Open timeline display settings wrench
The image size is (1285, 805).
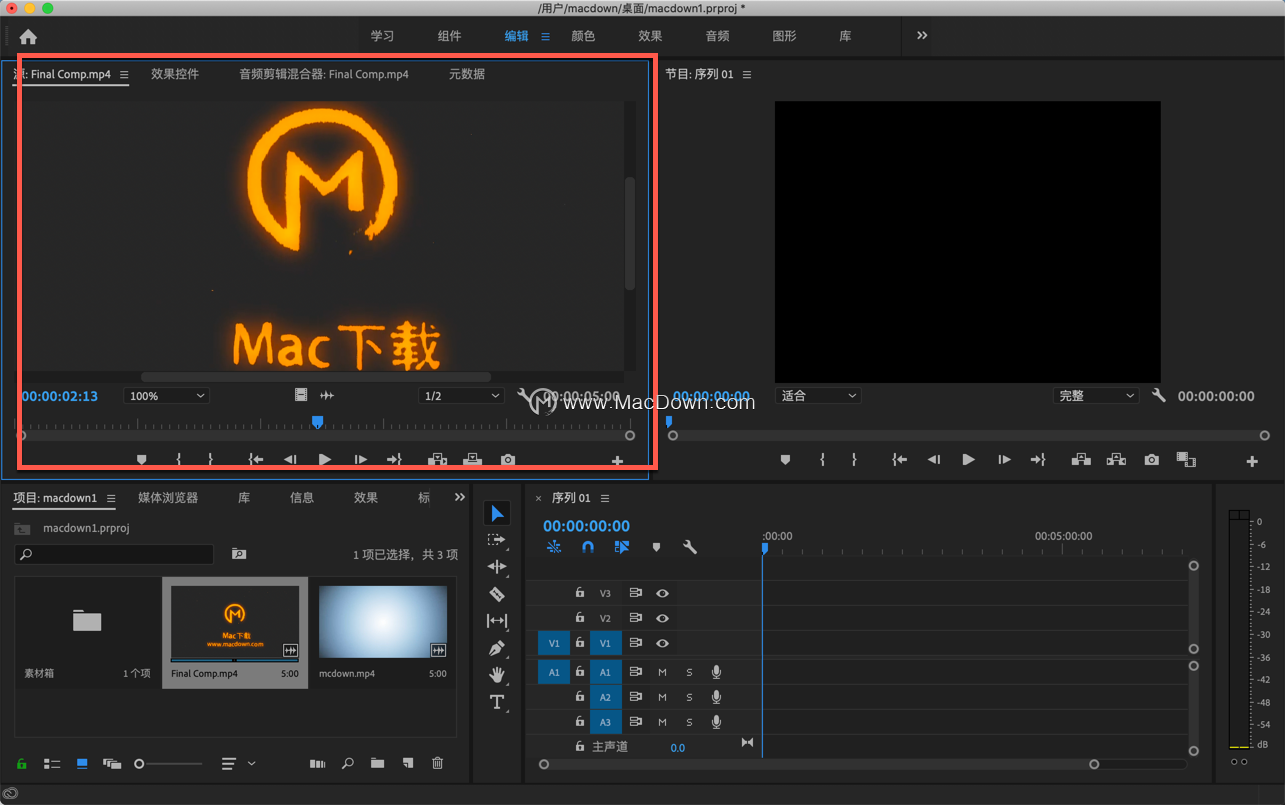[689, 547]
